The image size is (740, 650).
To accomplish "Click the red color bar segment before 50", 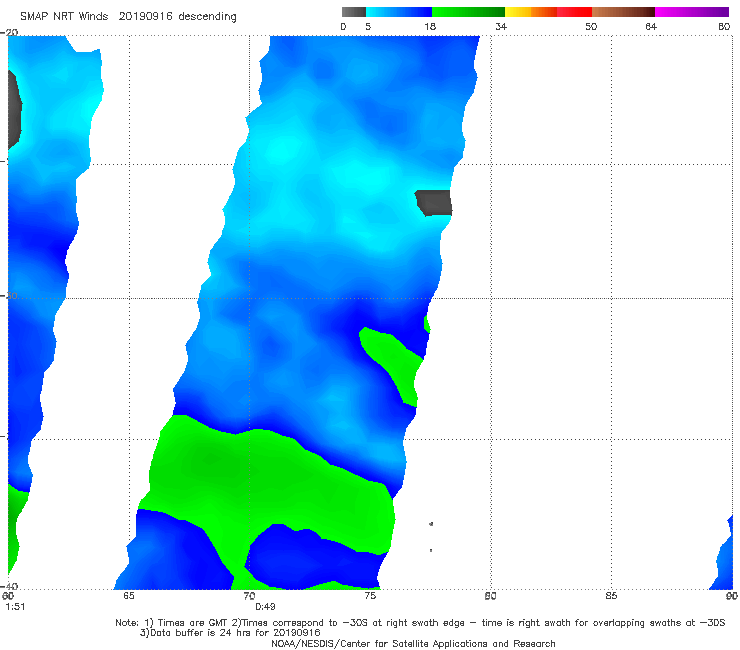I will [x=574, y=12].
